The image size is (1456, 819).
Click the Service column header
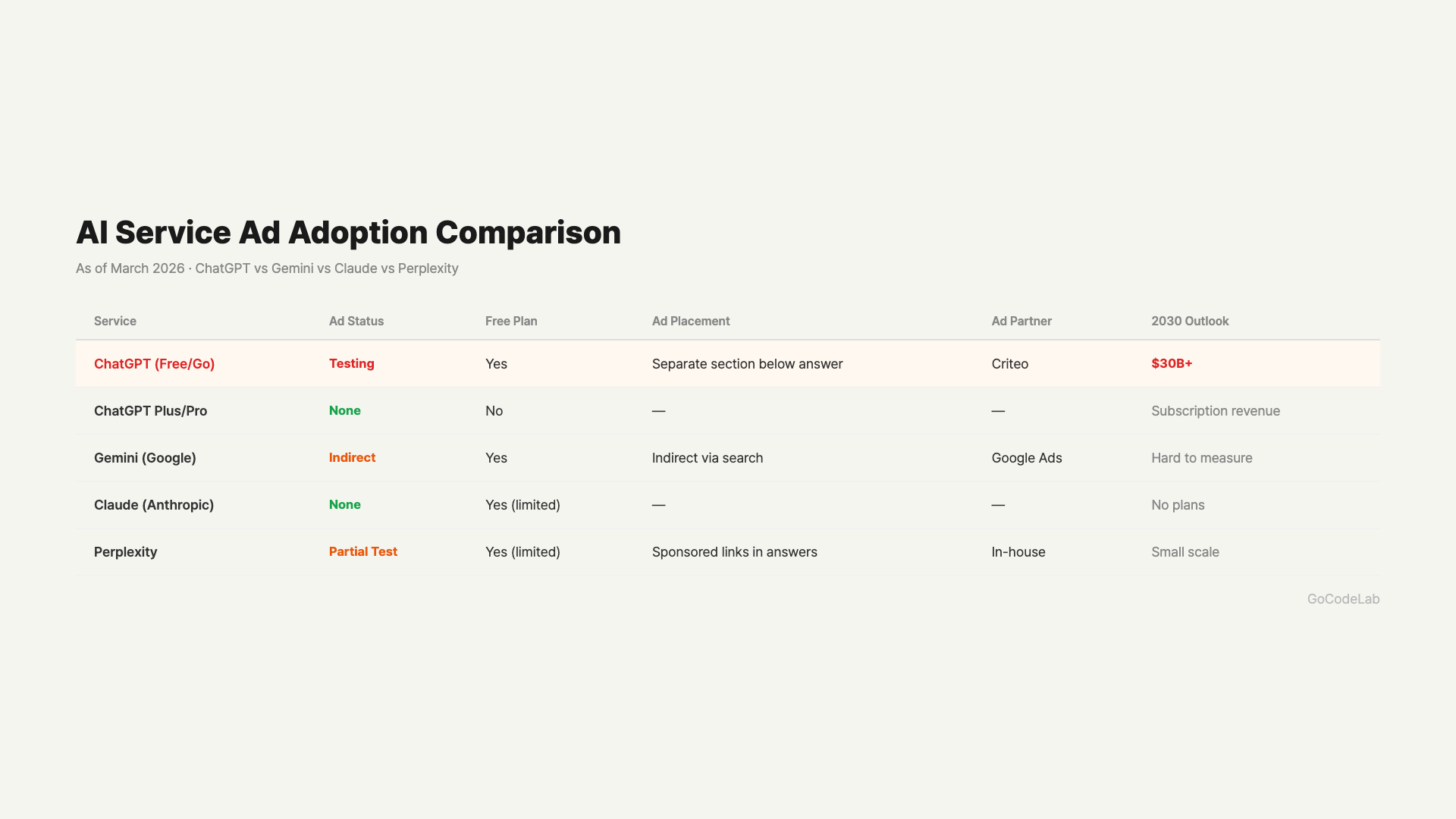(x=115, y=321)
